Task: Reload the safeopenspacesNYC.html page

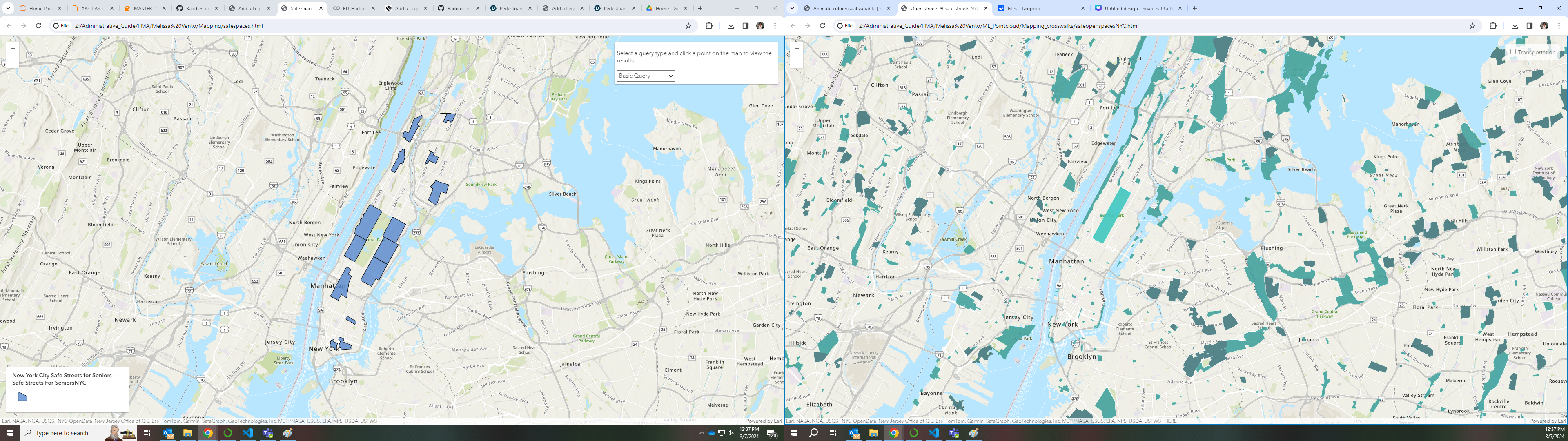Action: [x=822, y=26]
